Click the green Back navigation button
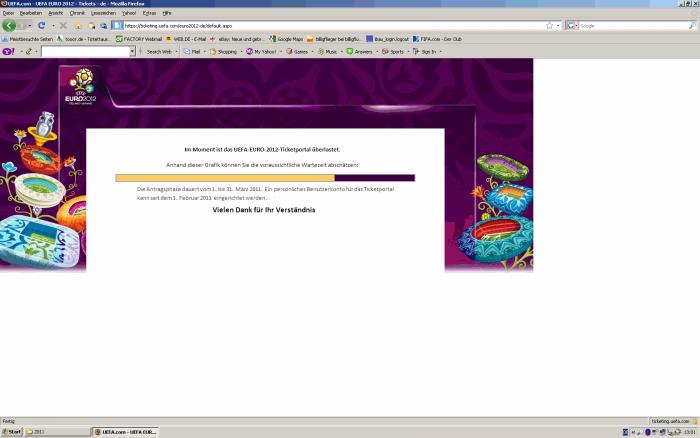The width and height of the screenshot is (700, 438). [x=9, y=25]
